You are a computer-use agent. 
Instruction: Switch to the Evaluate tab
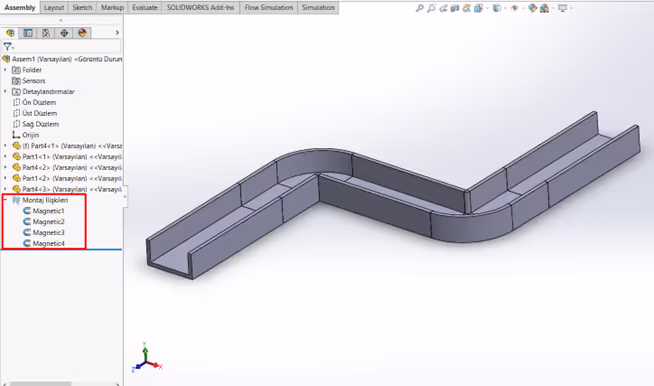[x=145, y=8]
